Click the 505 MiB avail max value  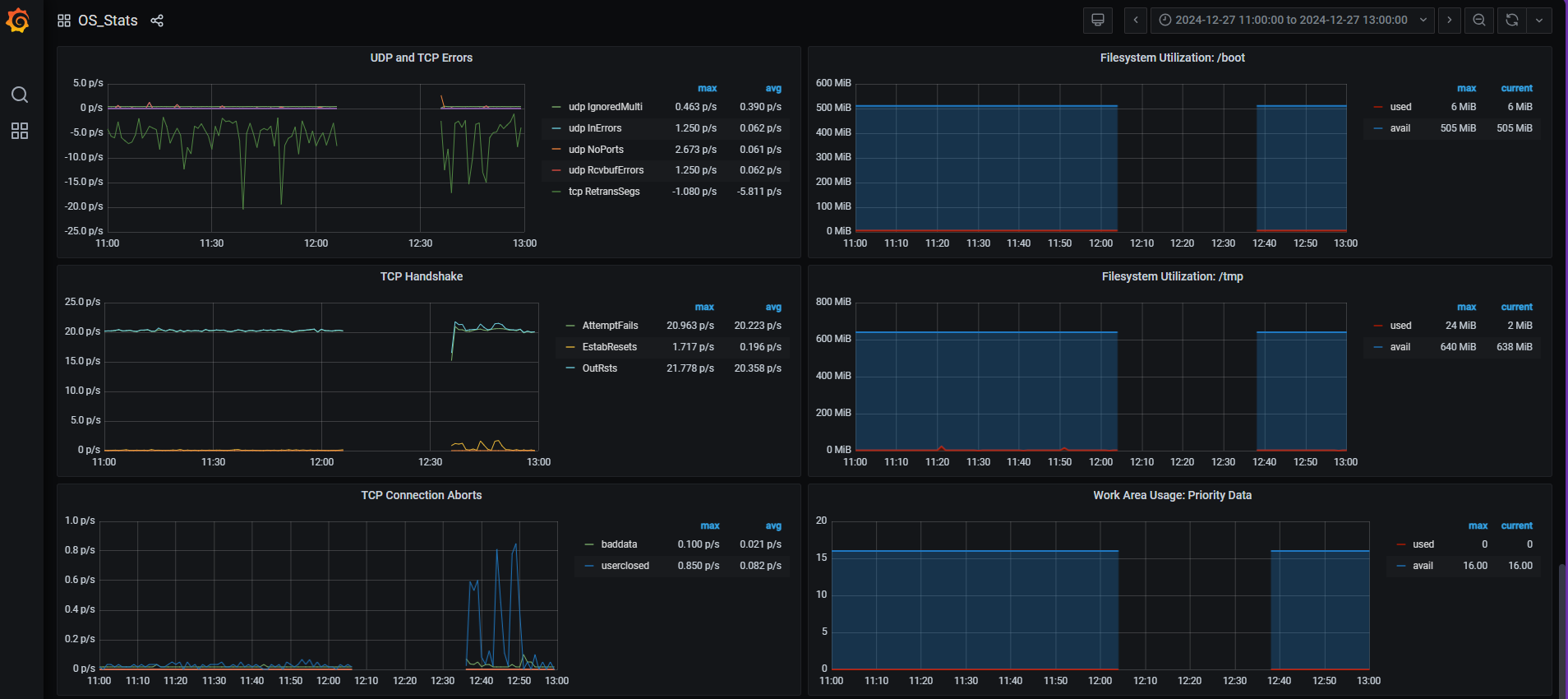(1458, 128)
